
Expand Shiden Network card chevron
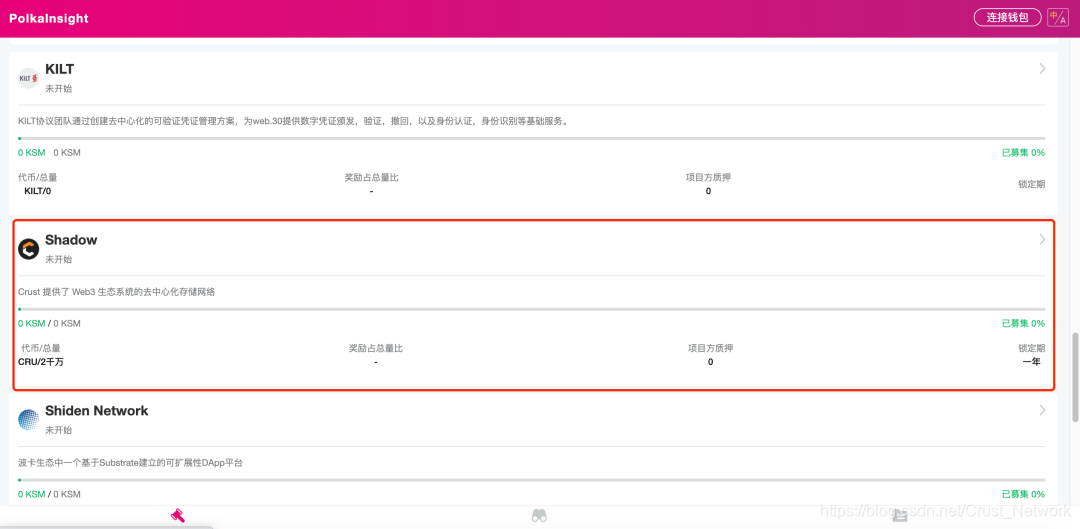click(x=1042, y=410)
